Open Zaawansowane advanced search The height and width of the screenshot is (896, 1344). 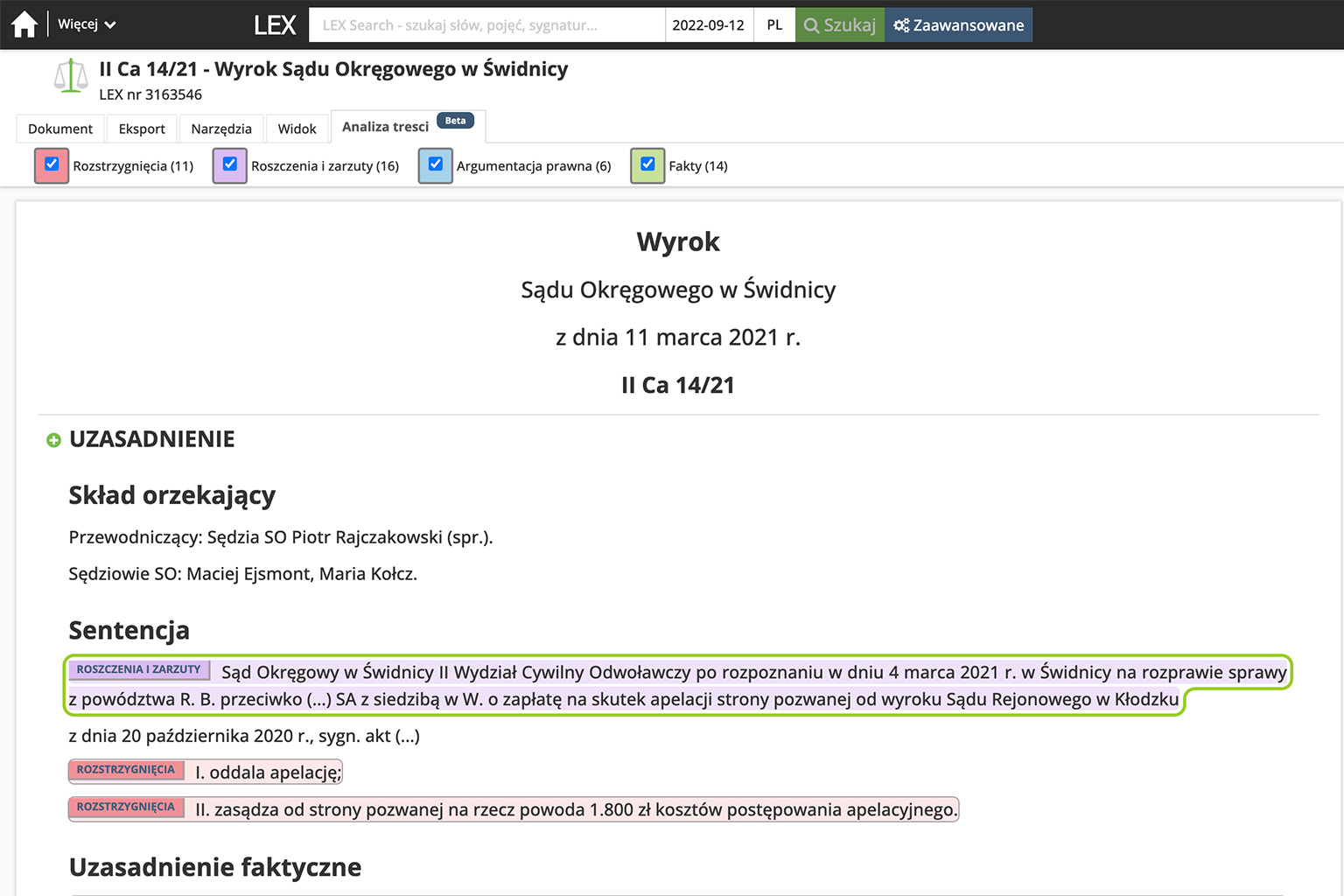(x=958, y=25)
